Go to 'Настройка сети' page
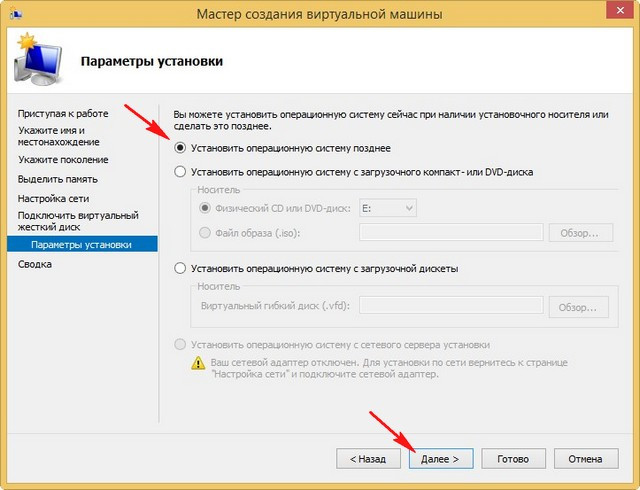This screenshot has width=640, height=490. (53, 198)
